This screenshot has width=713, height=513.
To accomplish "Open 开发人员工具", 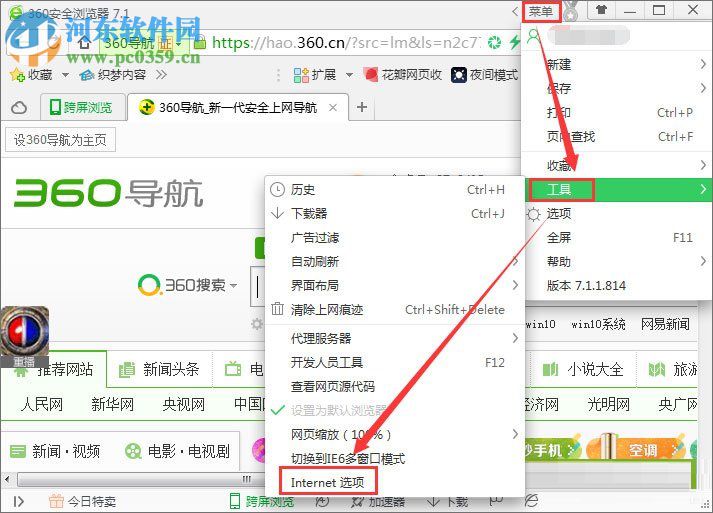I will (x=393, y=362).
